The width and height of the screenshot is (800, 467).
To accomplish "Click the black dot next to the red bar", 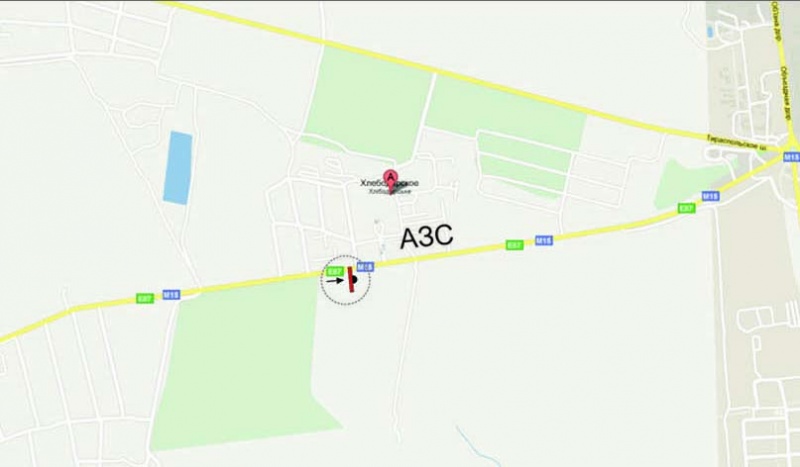I will pos(355,279).
